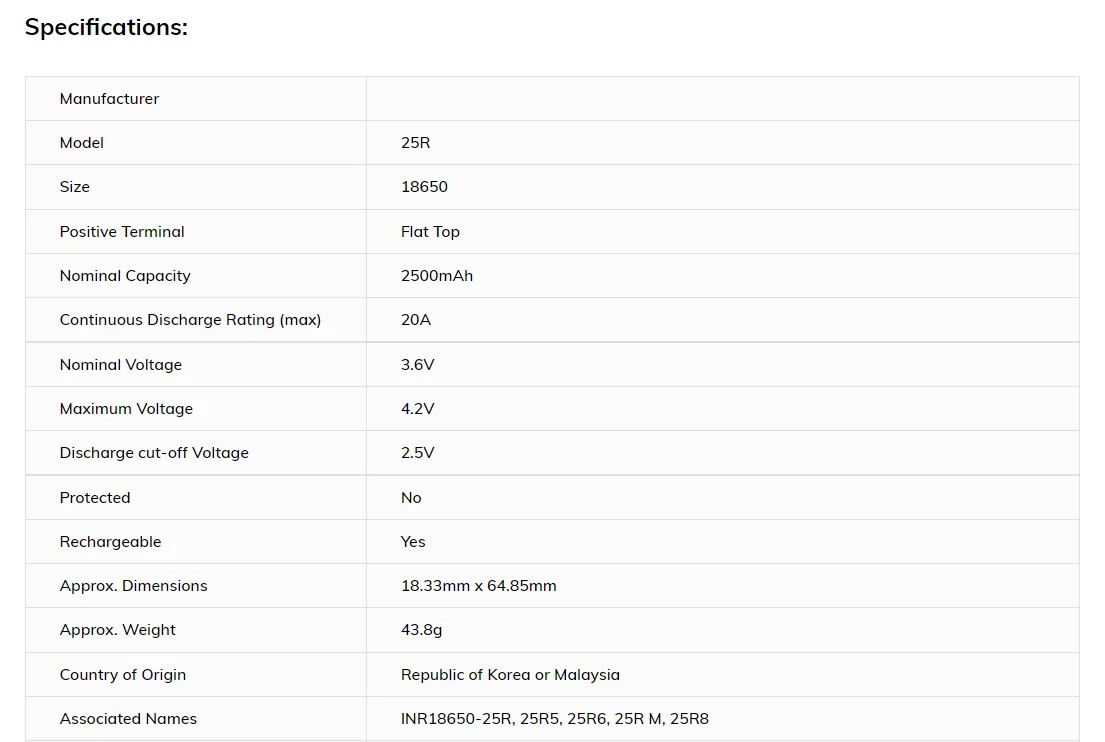The image size is (1105, 742).
Task: Click the Rechargeable row's Yes value
Action: pos(413,542)
